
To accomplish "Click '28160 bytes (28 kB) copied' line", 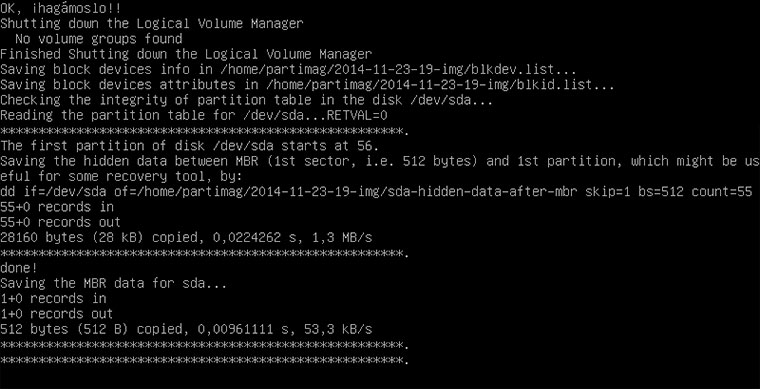I will tap(186, 238).
